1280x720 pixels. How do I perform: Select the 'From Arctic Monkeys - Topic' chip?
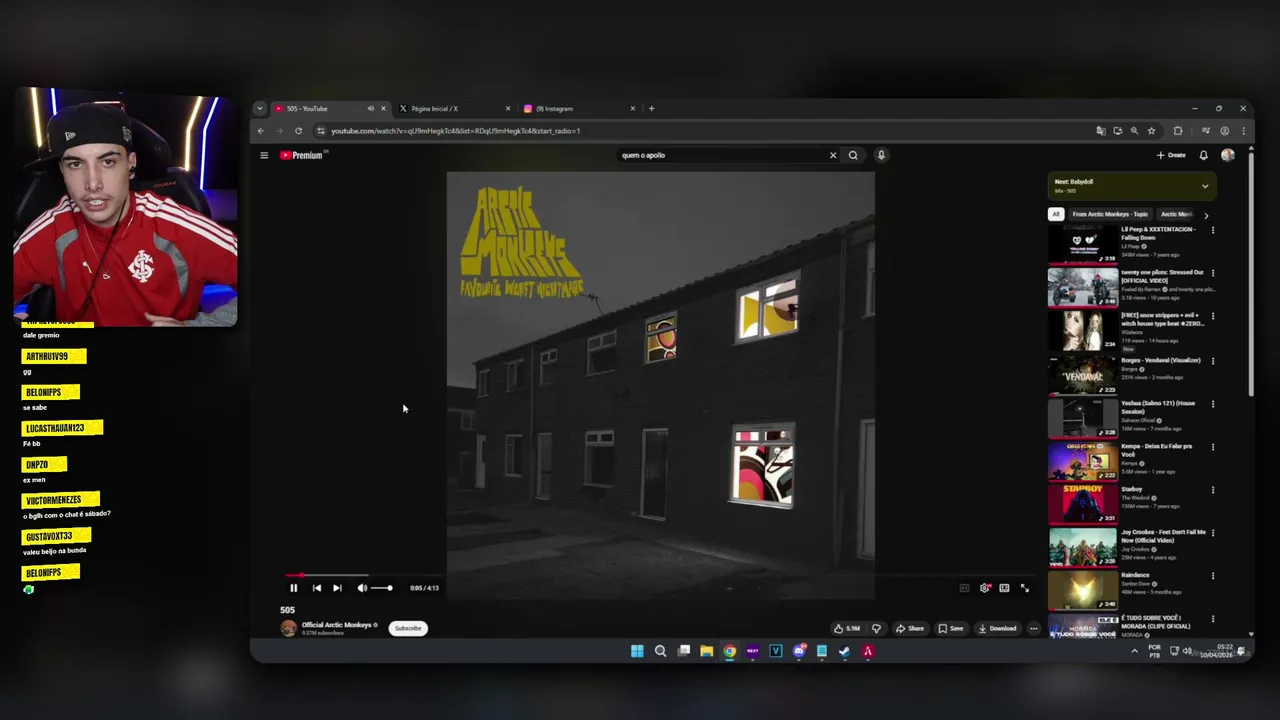tap(1110, 214)
